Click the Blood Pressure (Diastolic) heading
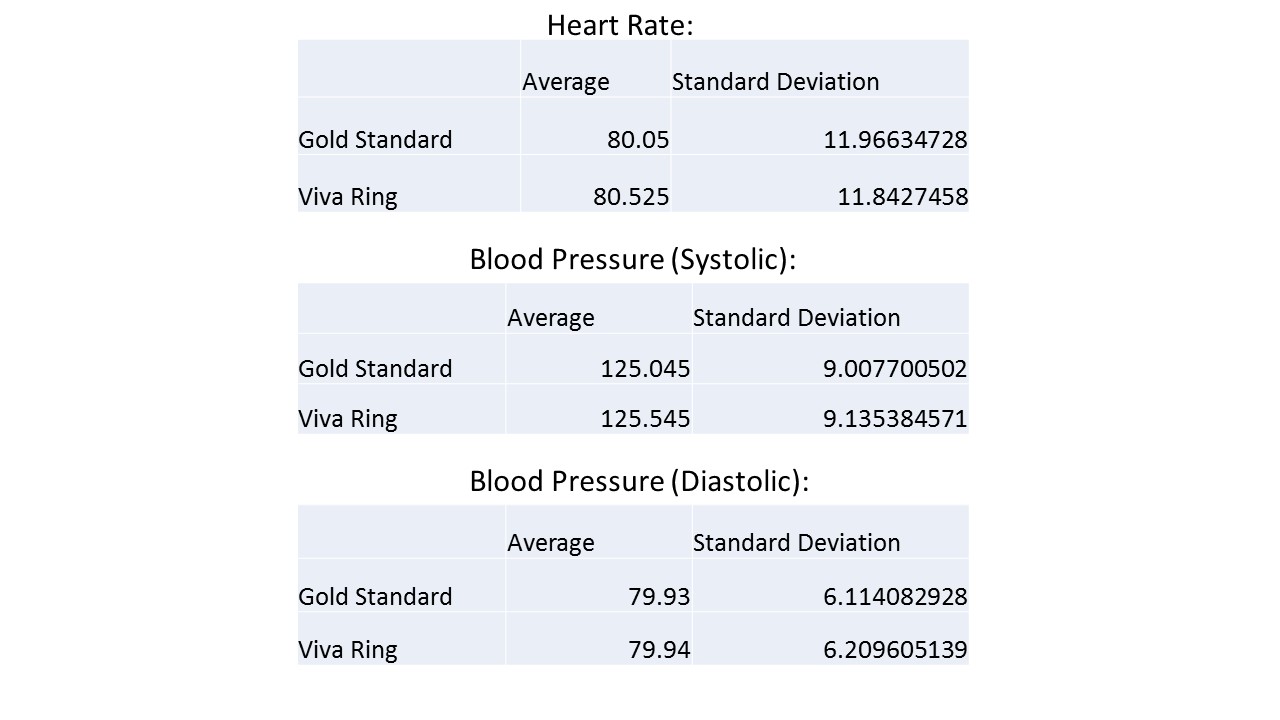1280x720 pixels. (x=638, y=481)
